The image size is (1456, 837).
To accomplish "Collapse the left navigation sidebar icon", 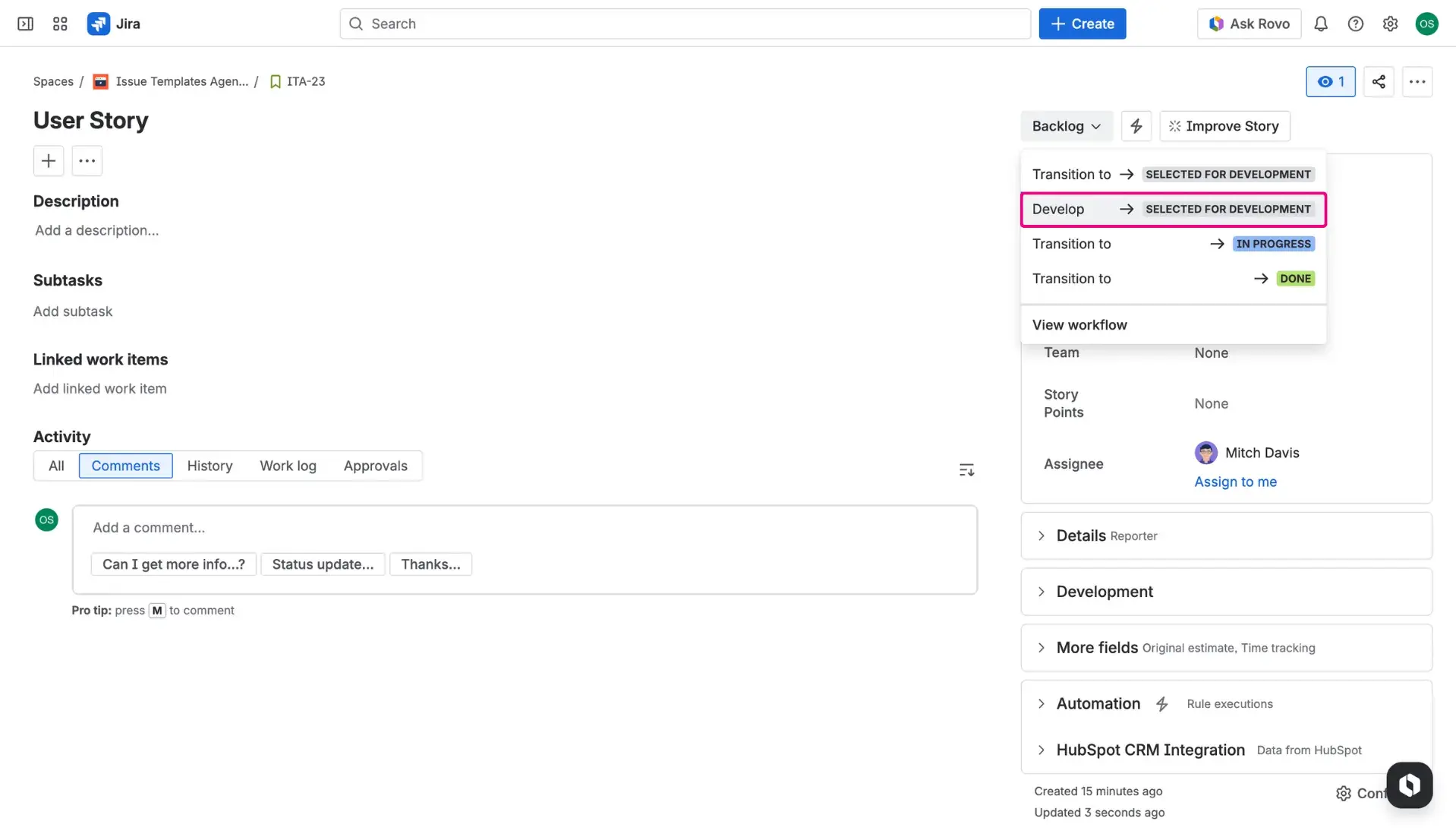I will 25,24.
